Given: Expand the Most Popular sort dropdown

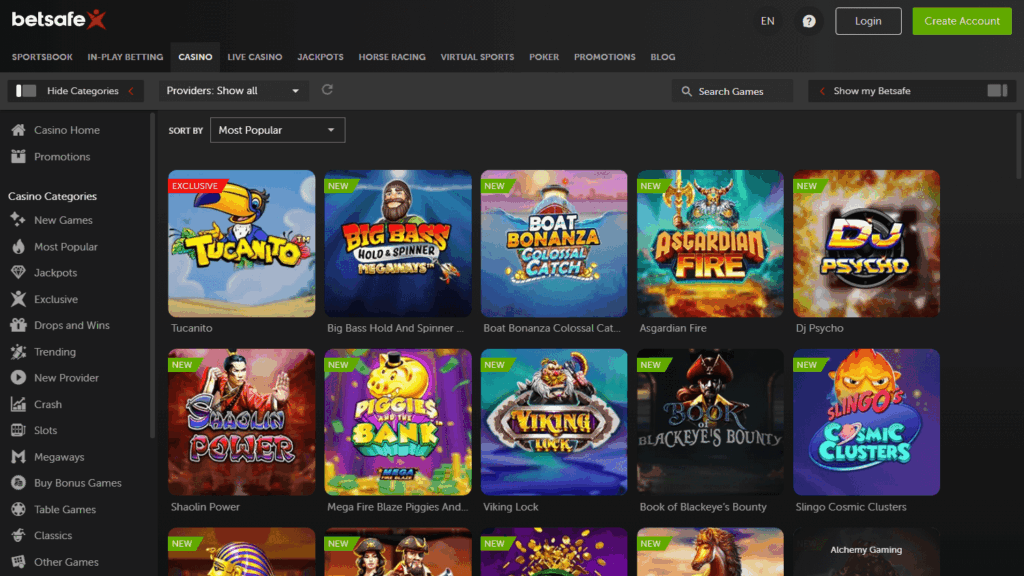Looking at the screenshot, I should point(277,130).
